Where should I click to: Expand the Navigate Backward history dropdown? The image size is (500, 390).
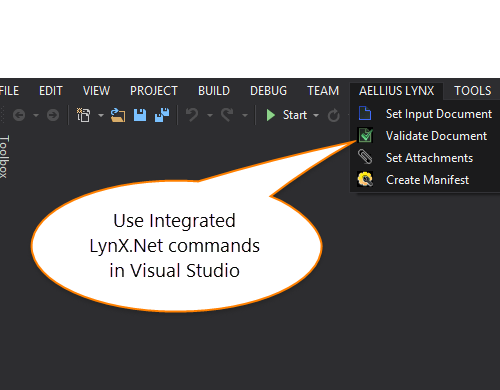(36, 116)
